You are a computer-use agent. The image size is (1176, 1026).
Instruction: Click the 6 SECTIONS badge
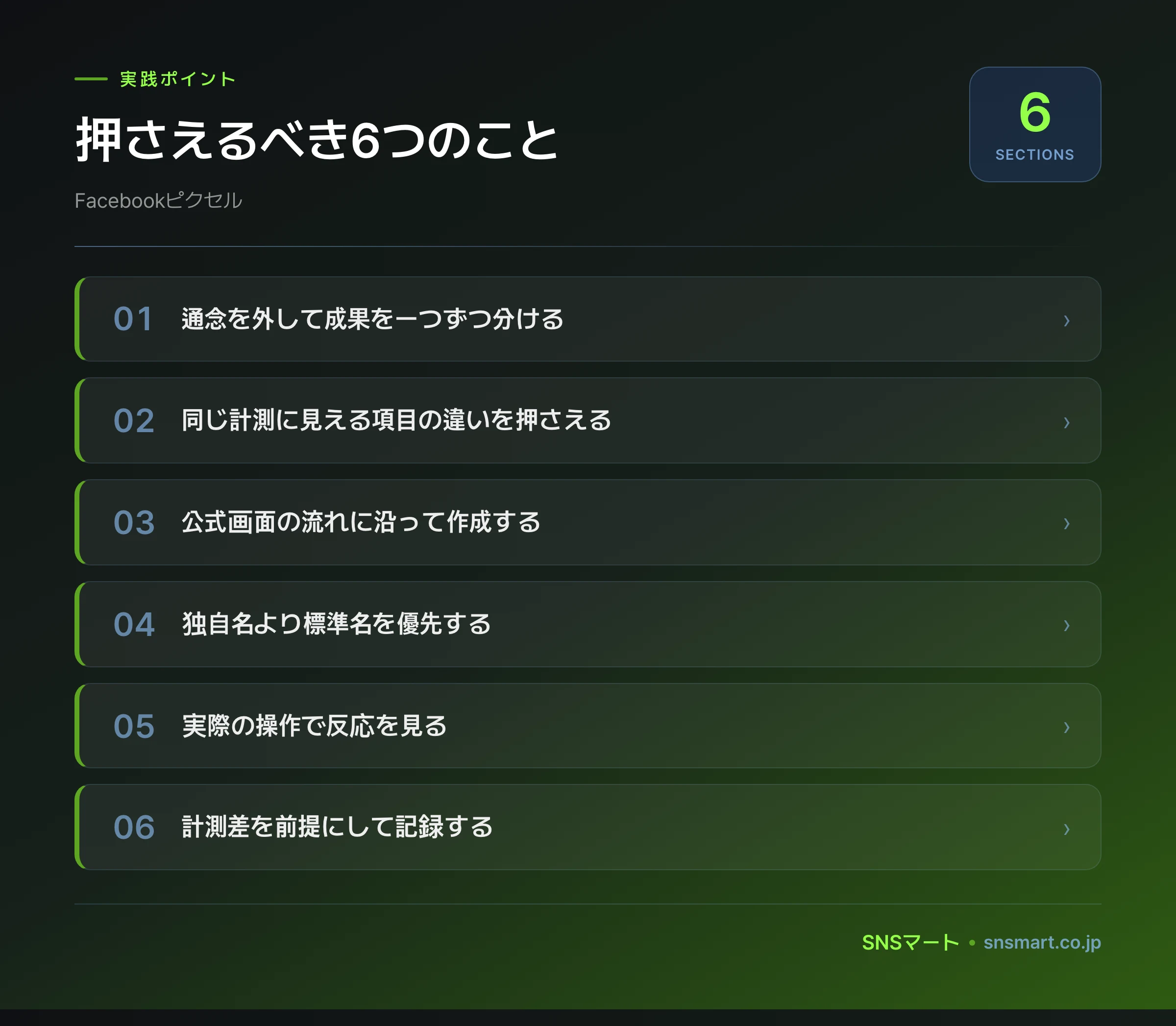[1034, 125]
